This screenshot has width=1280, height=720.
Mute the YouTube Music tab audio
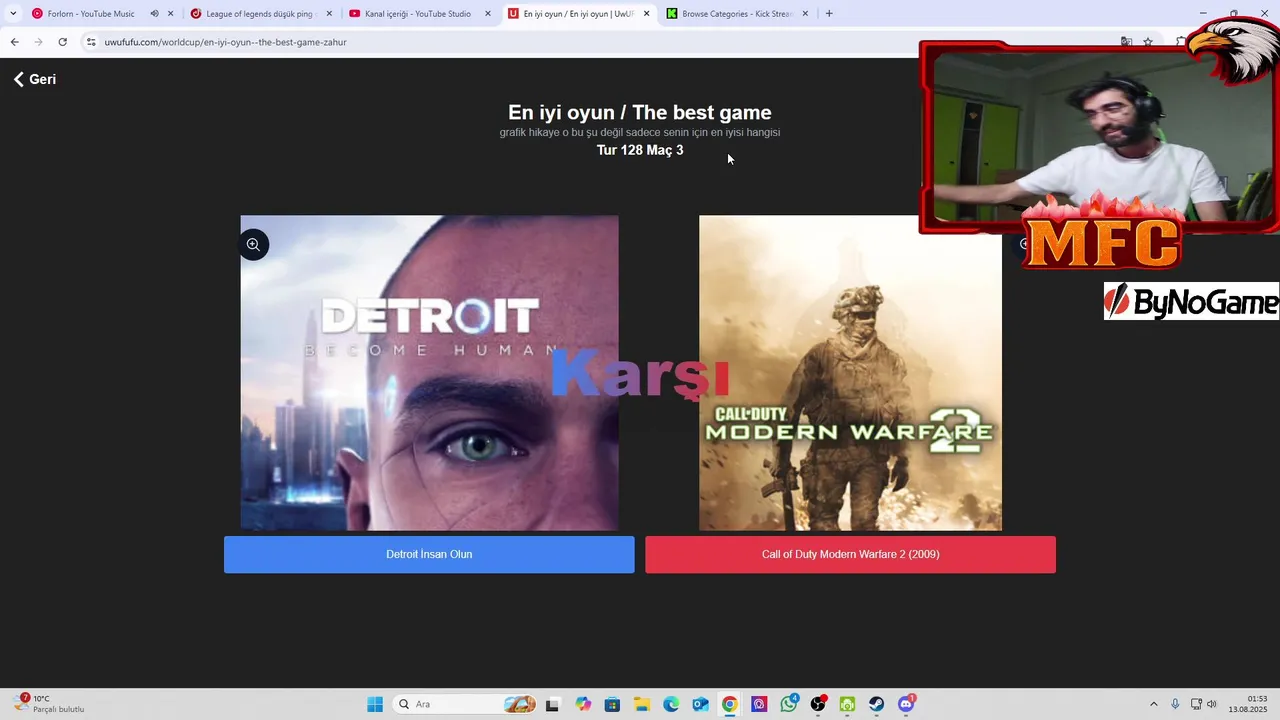[154, 14]
